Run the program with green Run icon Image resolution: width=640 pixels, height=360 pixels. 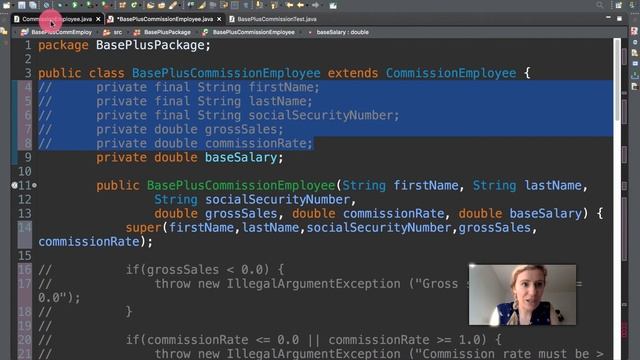(75, 5)
